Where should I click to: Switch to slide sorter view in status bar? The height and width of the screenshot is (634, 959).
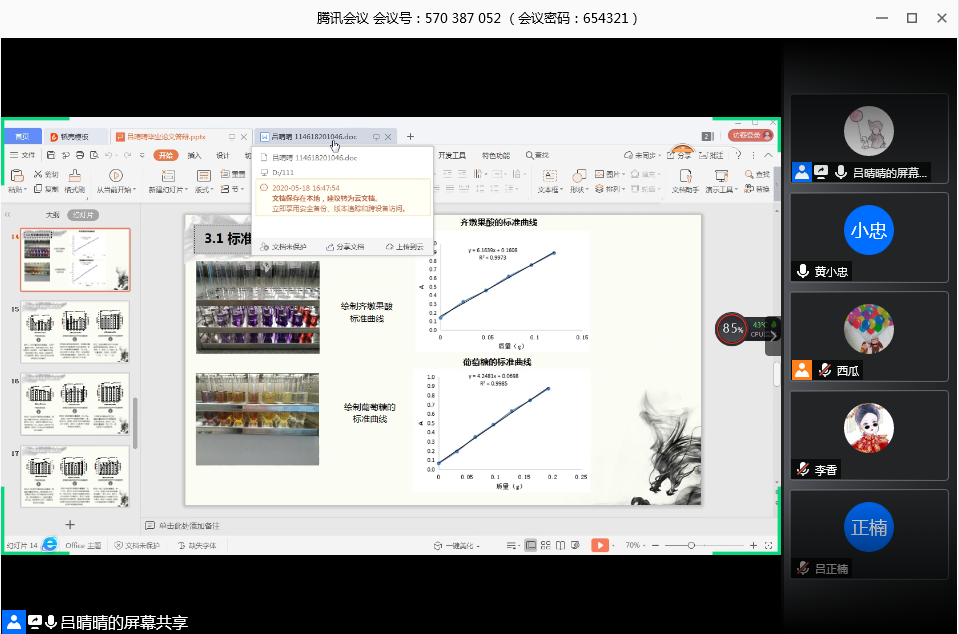pyautogui.click(x=548, y=545)
